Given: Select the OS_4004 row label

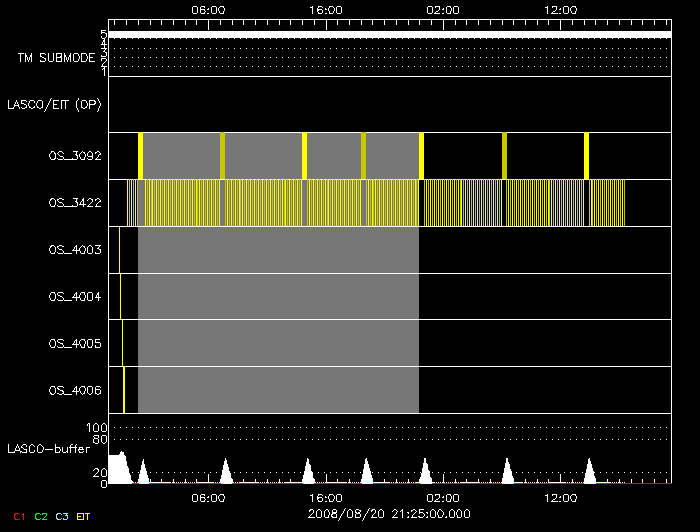Looking at the screenshot, I should pyautogui.click(x=75, y=297).
